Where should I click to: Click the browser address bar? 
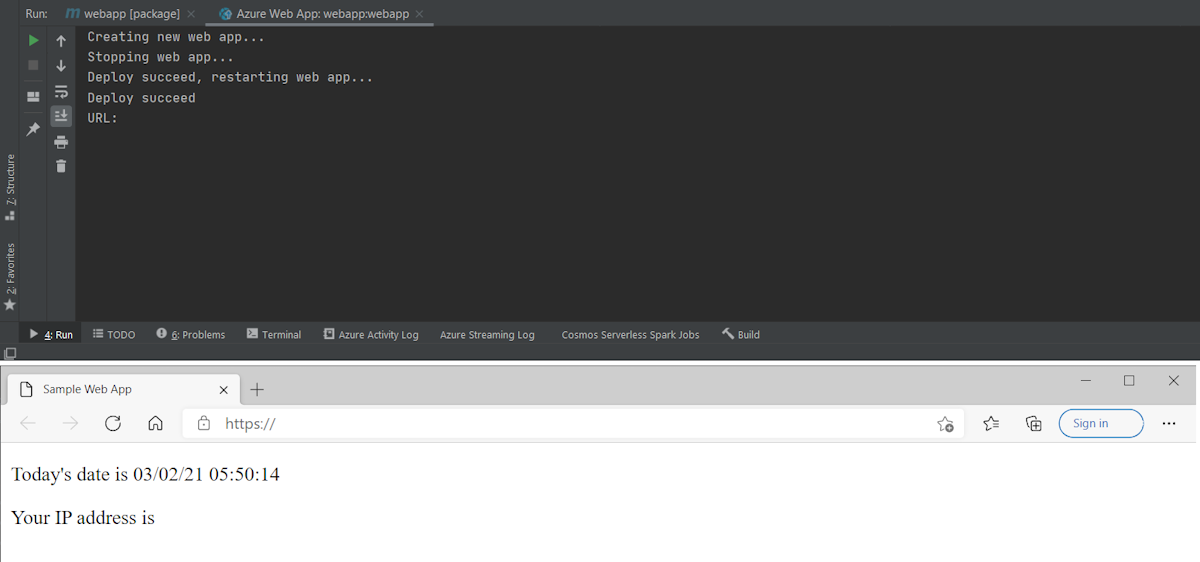coord(573,424)
